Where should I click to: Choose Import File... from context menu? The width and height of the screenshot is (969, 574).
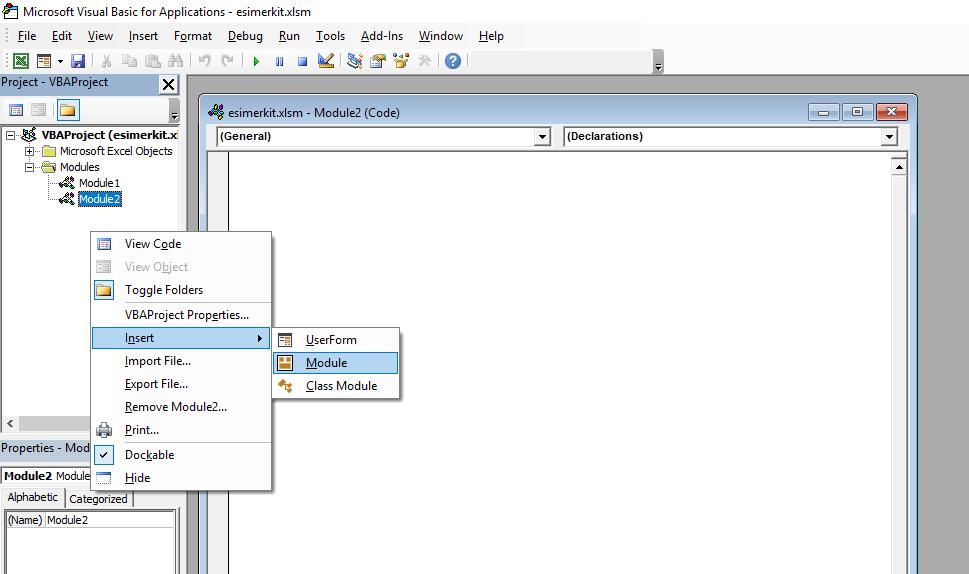click(181, 361)
